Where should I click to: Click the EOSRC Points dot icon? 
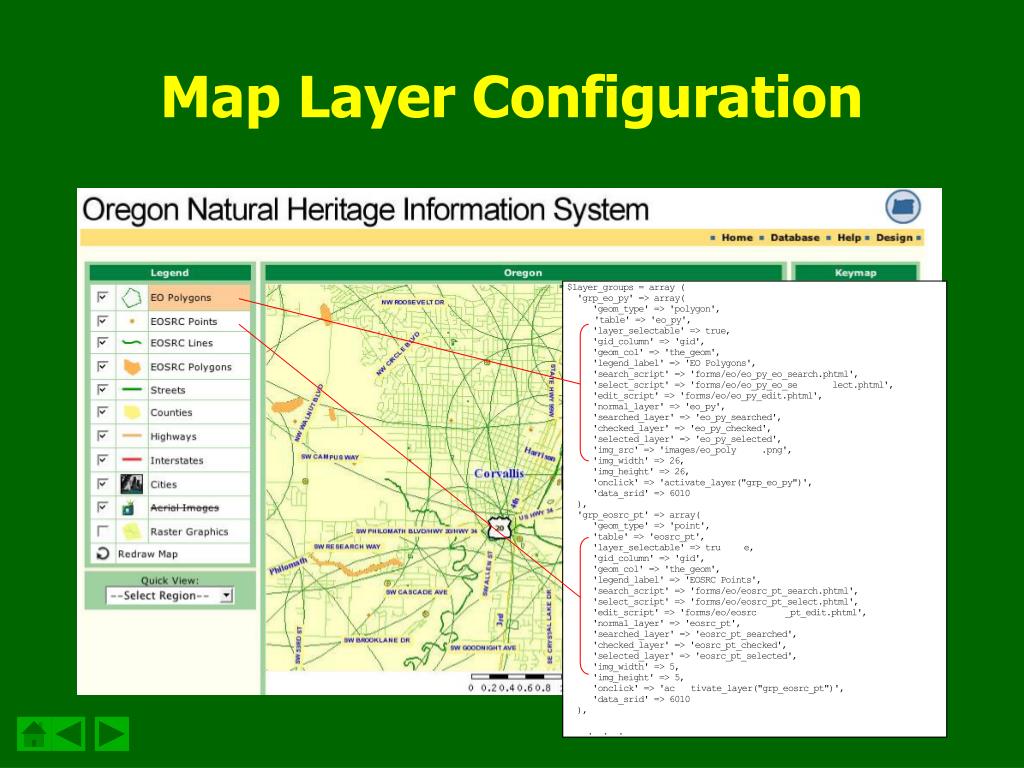132,321
